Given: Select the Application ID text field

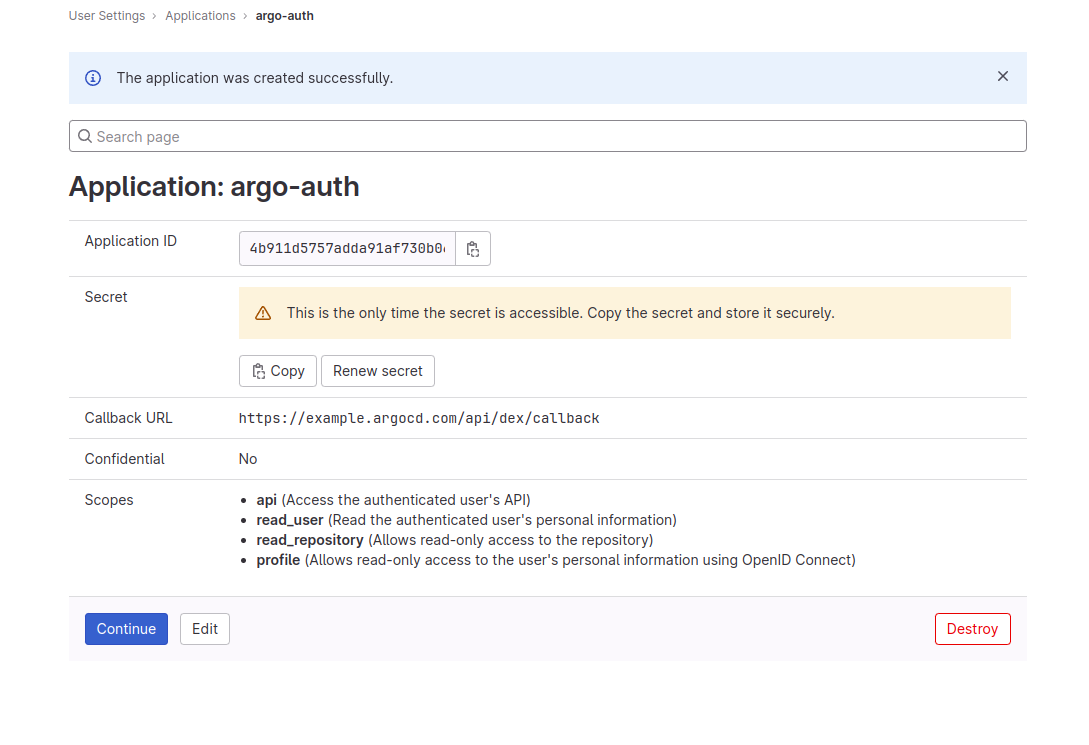Looking at the screenshot, I should (347, 249).
